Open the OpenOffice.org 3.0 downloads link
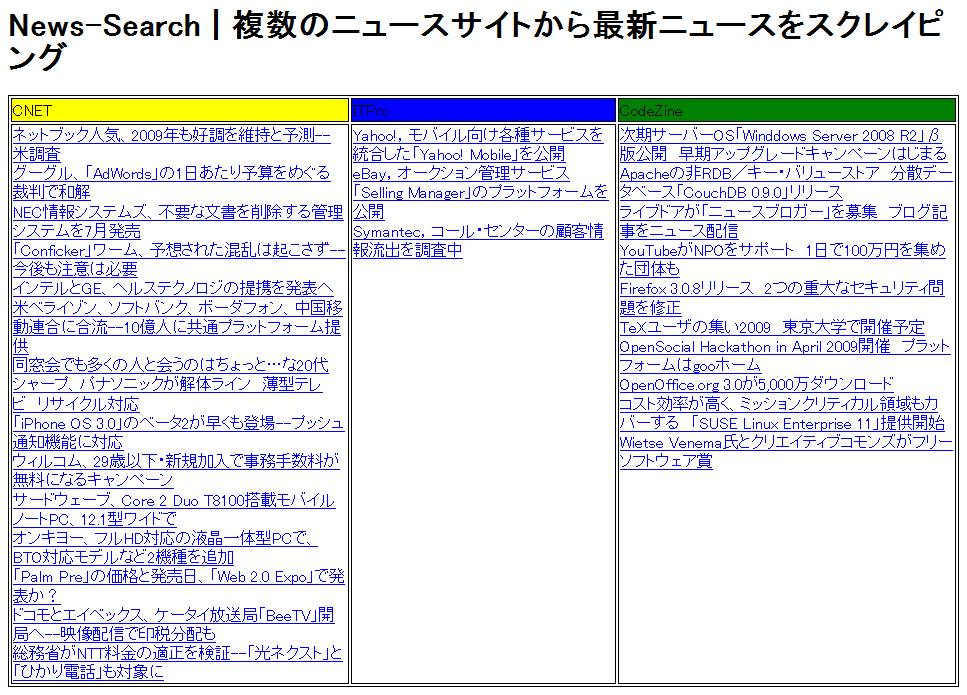This screenshot has height=695, width=967. point(757,384)
